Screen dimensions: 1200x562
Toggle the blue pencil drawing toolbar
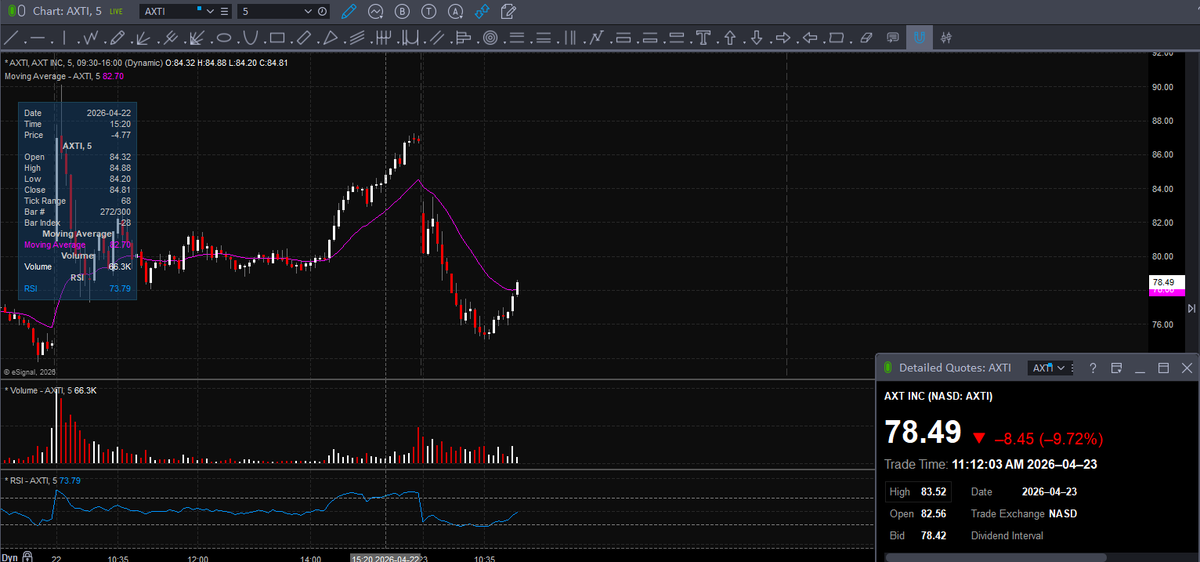348,12
